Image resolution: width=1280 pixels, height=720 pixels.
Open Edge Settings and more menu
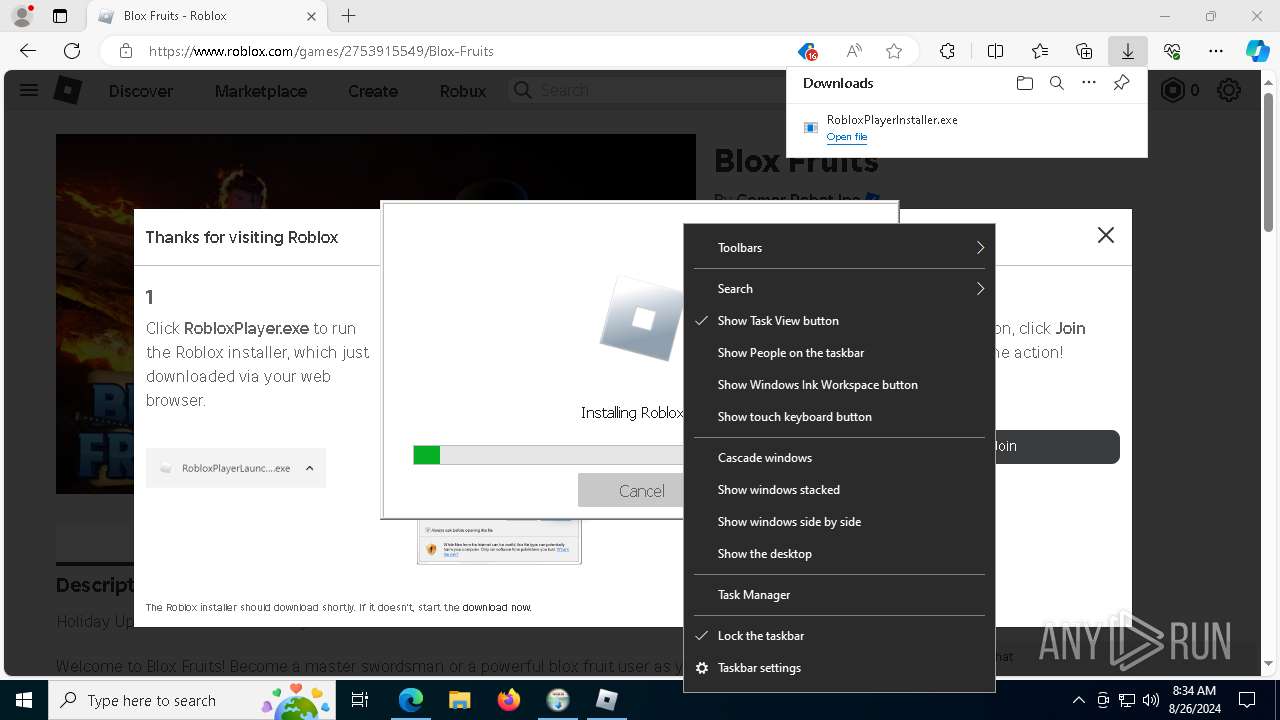[1216, 51]
